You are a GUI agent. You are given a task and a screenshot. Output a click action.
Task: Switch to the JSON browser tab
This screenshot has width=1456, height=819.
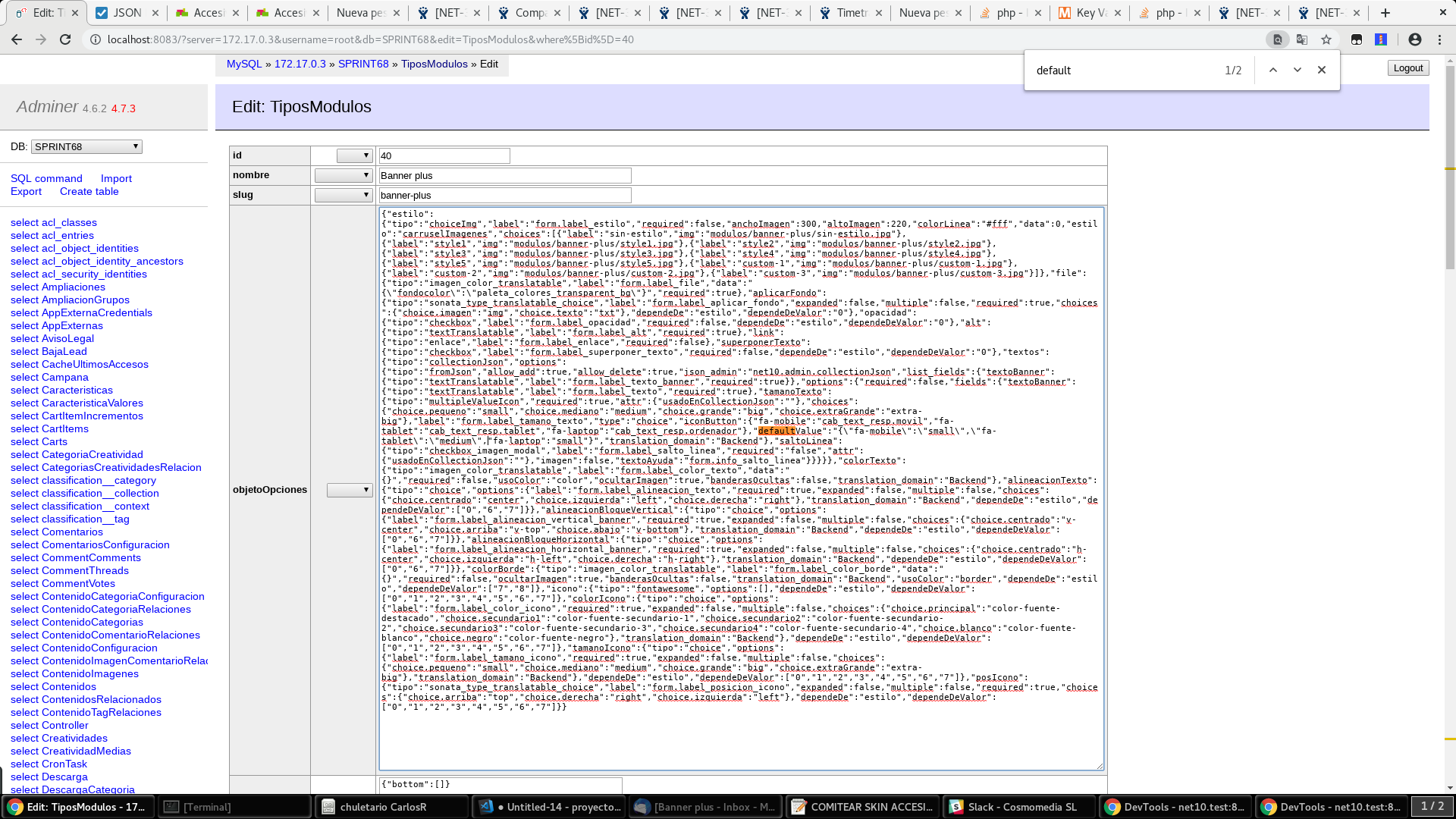[x=127, y=13]
